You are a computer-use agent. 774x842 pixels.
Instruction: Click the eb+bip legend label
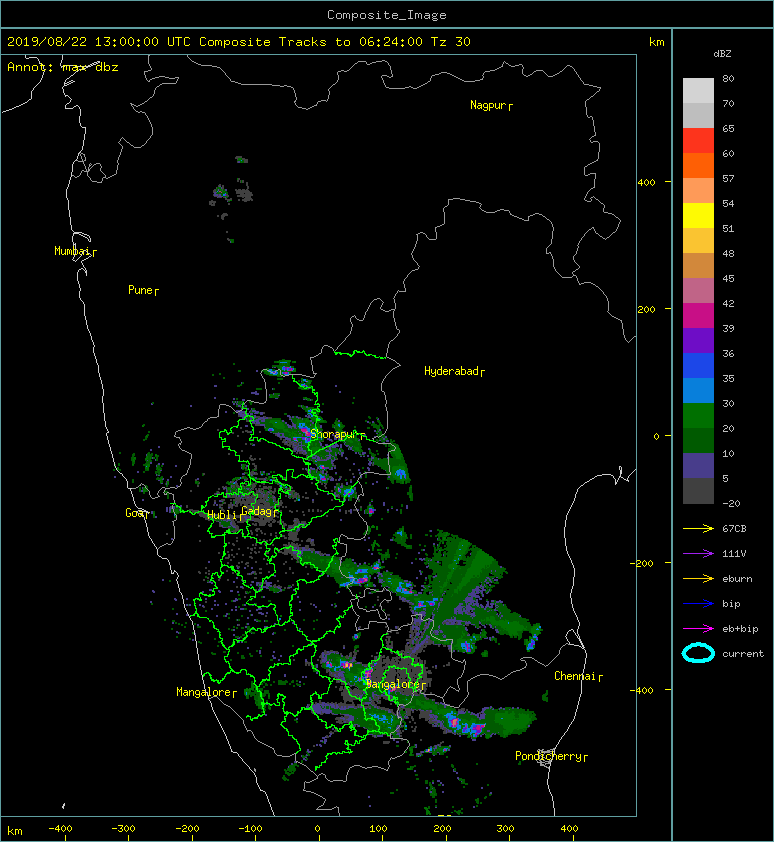pyautogui.click(x=740, y=629)
